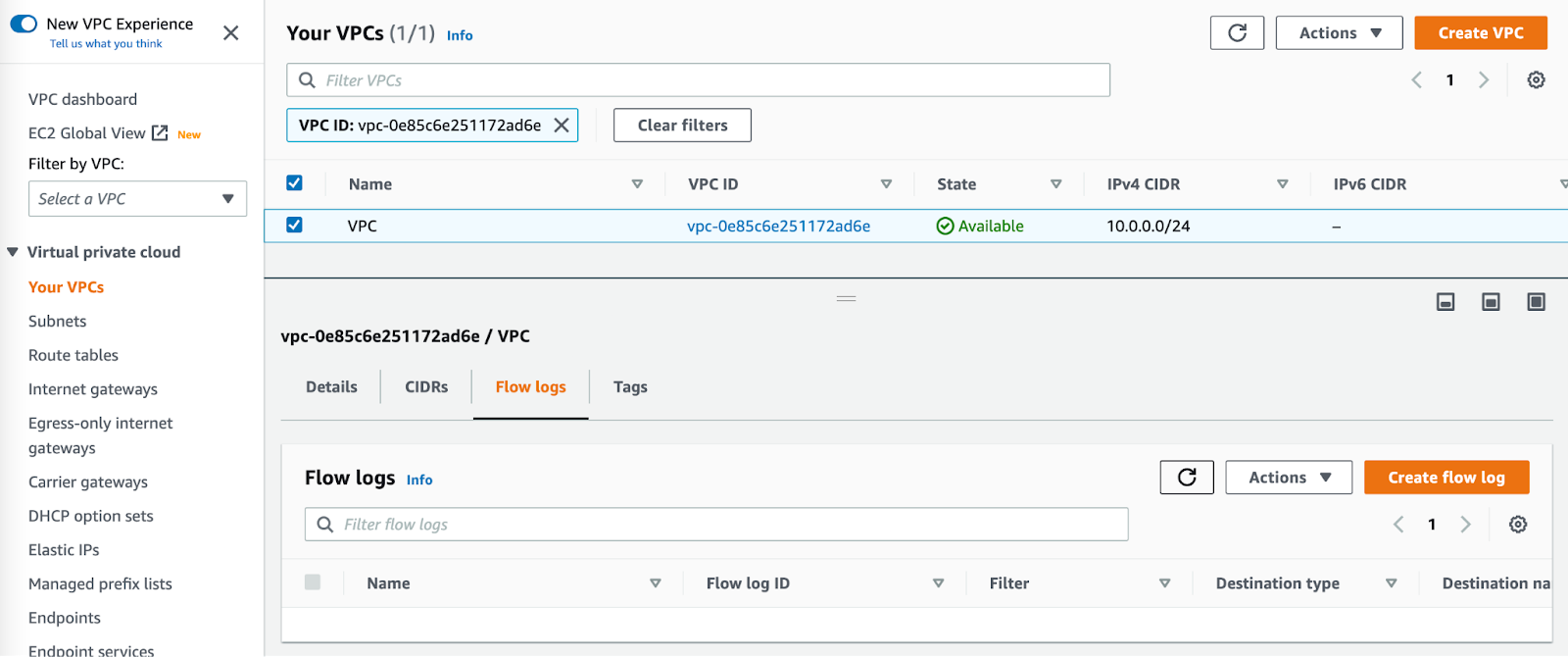The height and width of the screenshot is (657, 1568).
Task: Focus the Filter flow logs search field
Action: [725, 525]
